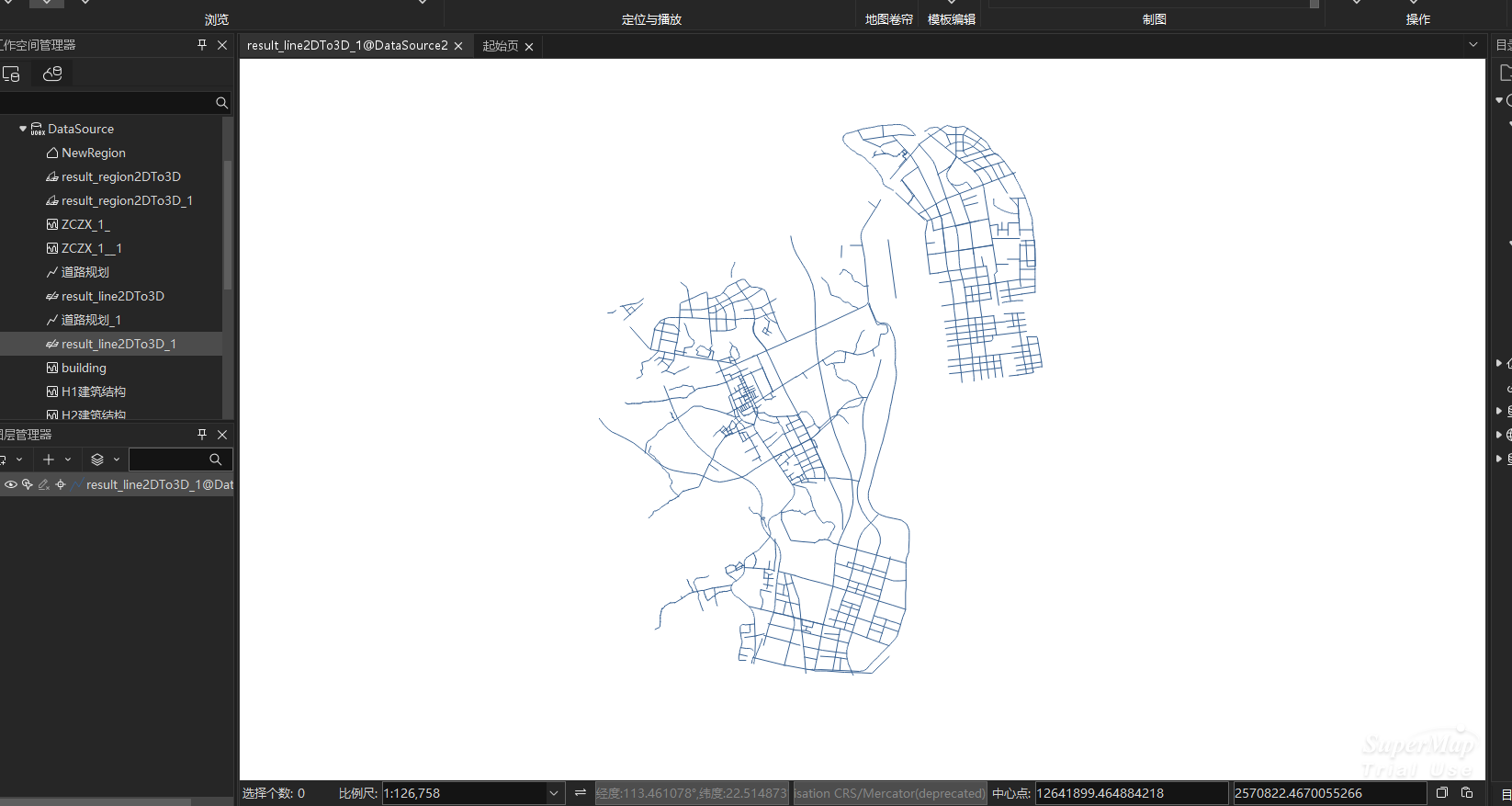The width and height of the screenshot is (1512, 806).
Task: Click the paste center point icon
Action: click(x=1467, y=793)
